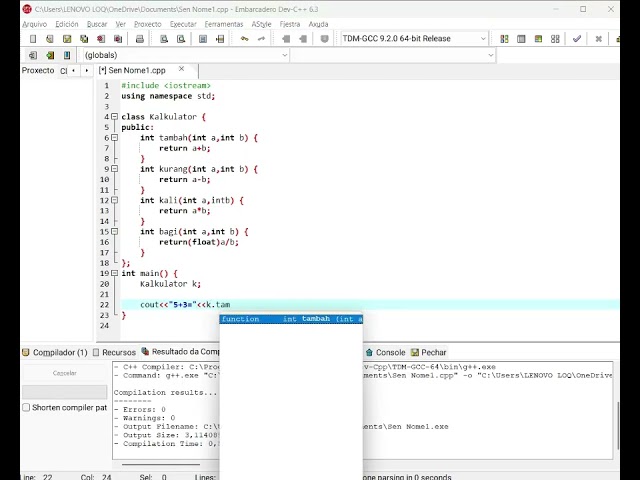The width and height of the screenshot is (640, 480).
Task: Click the compile progress bar
Action: tap(64, 392)
